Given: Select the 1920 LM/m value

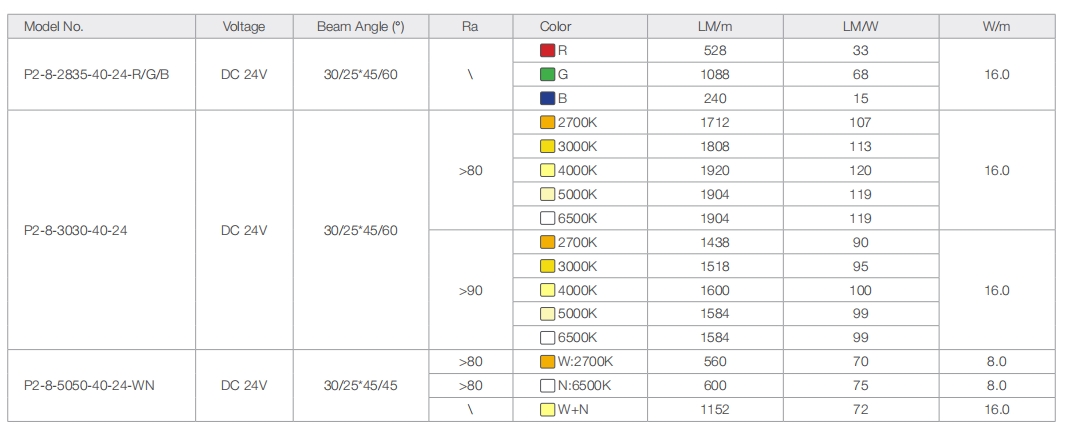Looking at the screenshot, I should pyautogui.click(x=714, y=170).
